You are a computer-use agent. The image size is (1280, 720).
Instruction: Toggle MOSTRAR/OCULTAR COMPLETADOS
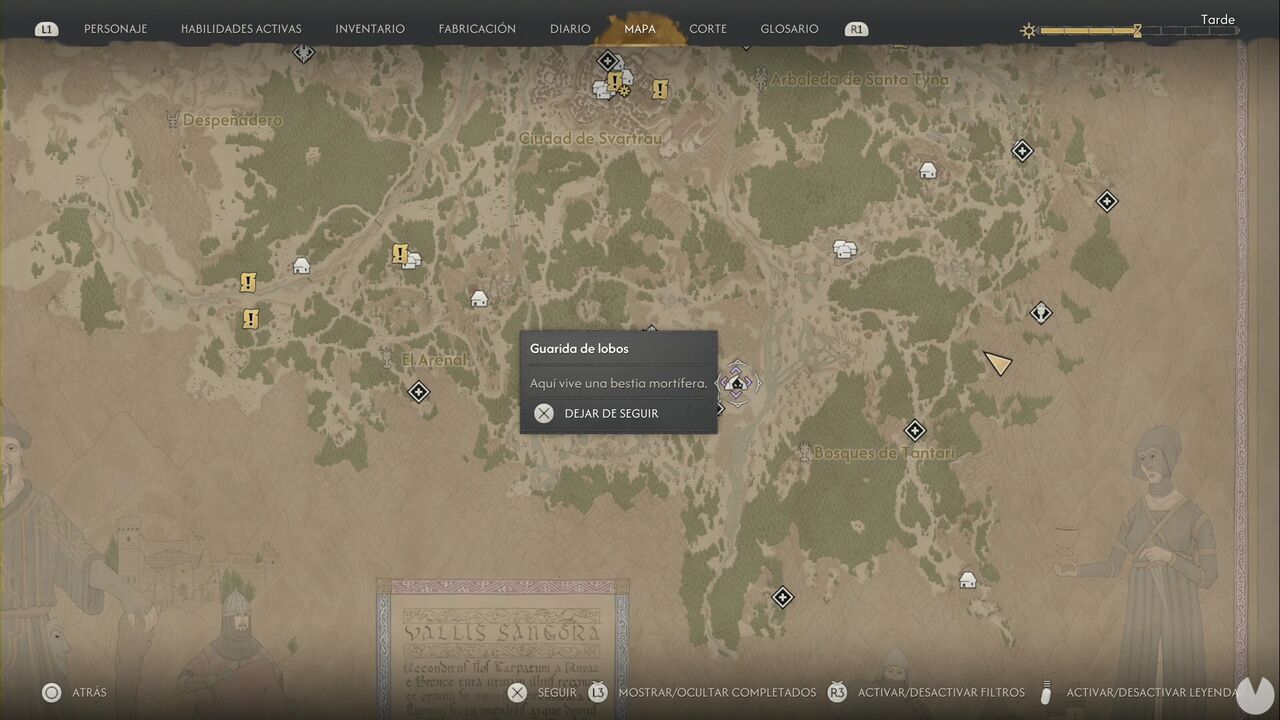click(x=702, y=692)
